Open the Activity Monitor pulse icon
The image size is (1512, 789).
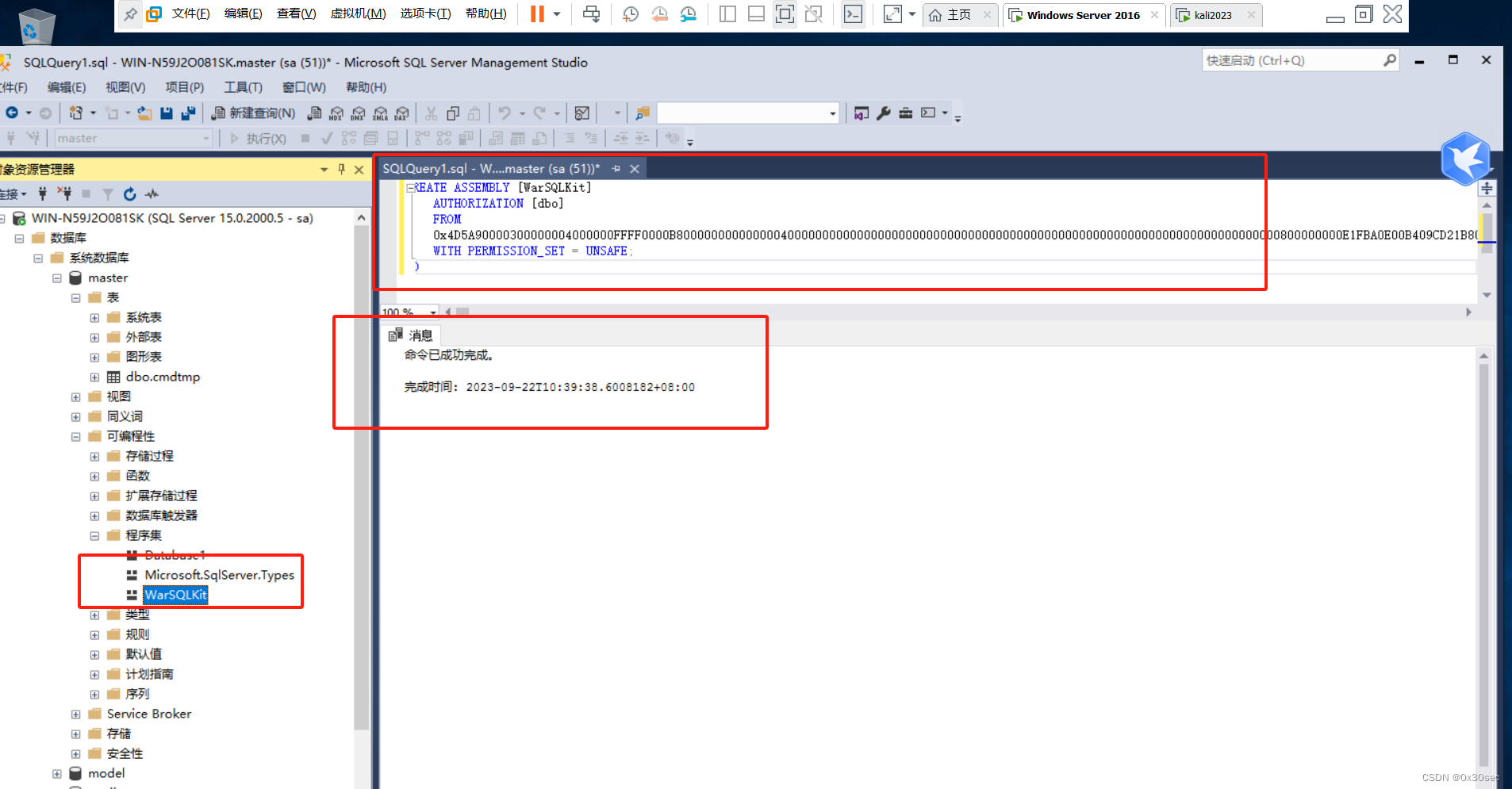pyautogui.click(x=152, y=193)
